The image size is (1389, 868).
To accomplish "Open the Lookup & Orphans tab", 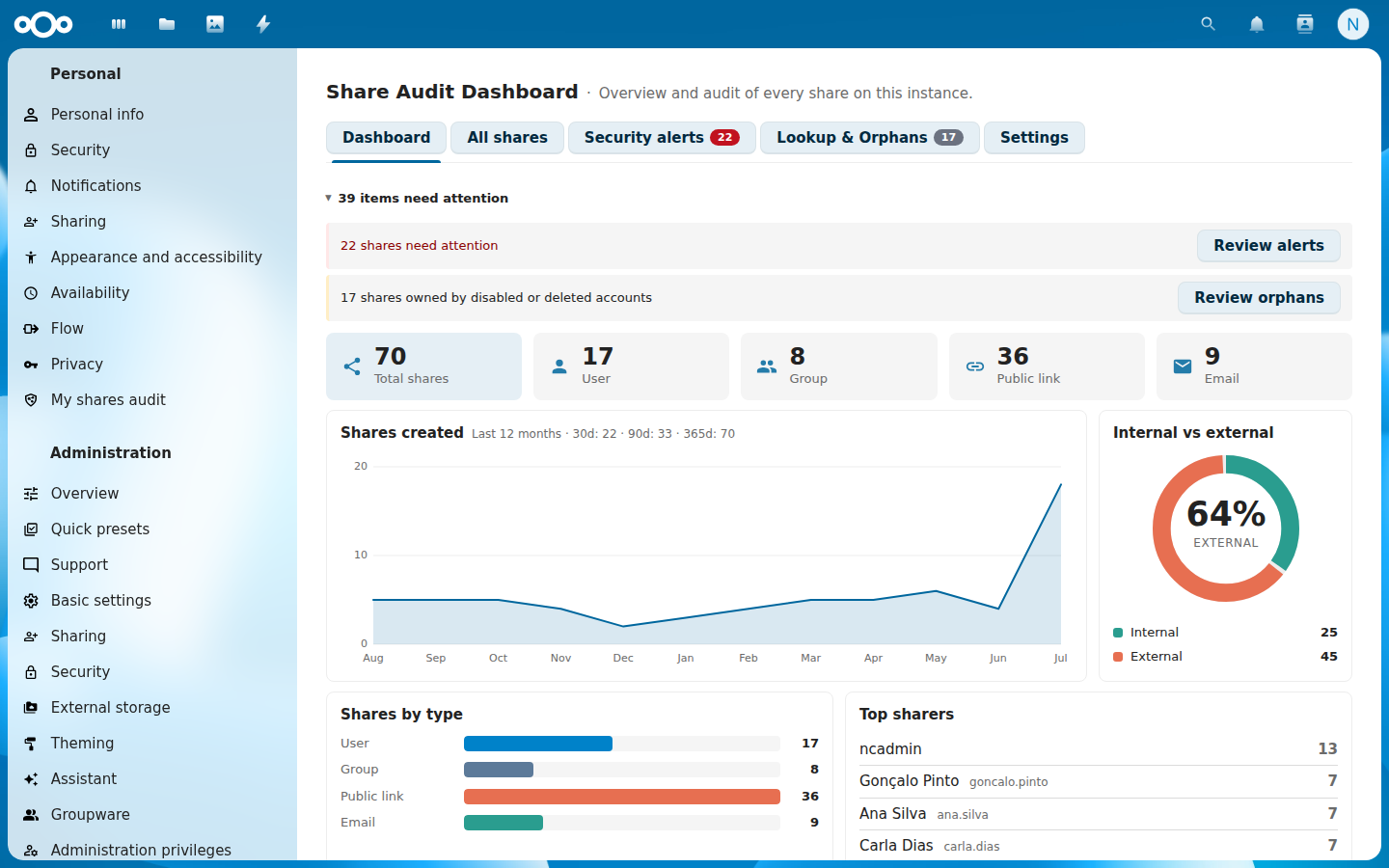I will coord(870,137).
